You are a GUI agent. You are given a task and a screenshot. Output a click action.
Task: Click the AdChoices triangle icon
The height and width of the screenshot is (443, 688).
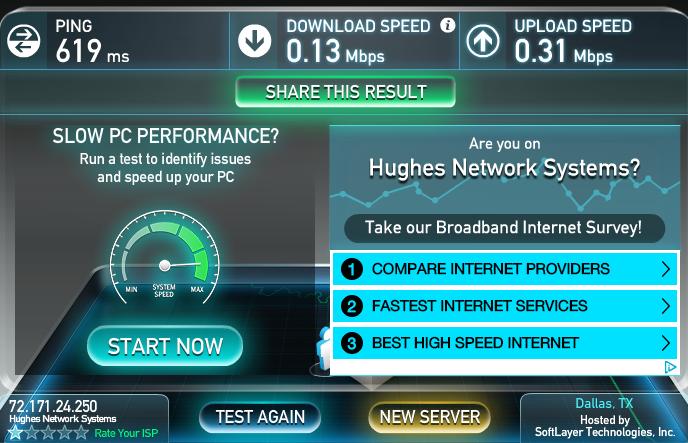[670, 367]
